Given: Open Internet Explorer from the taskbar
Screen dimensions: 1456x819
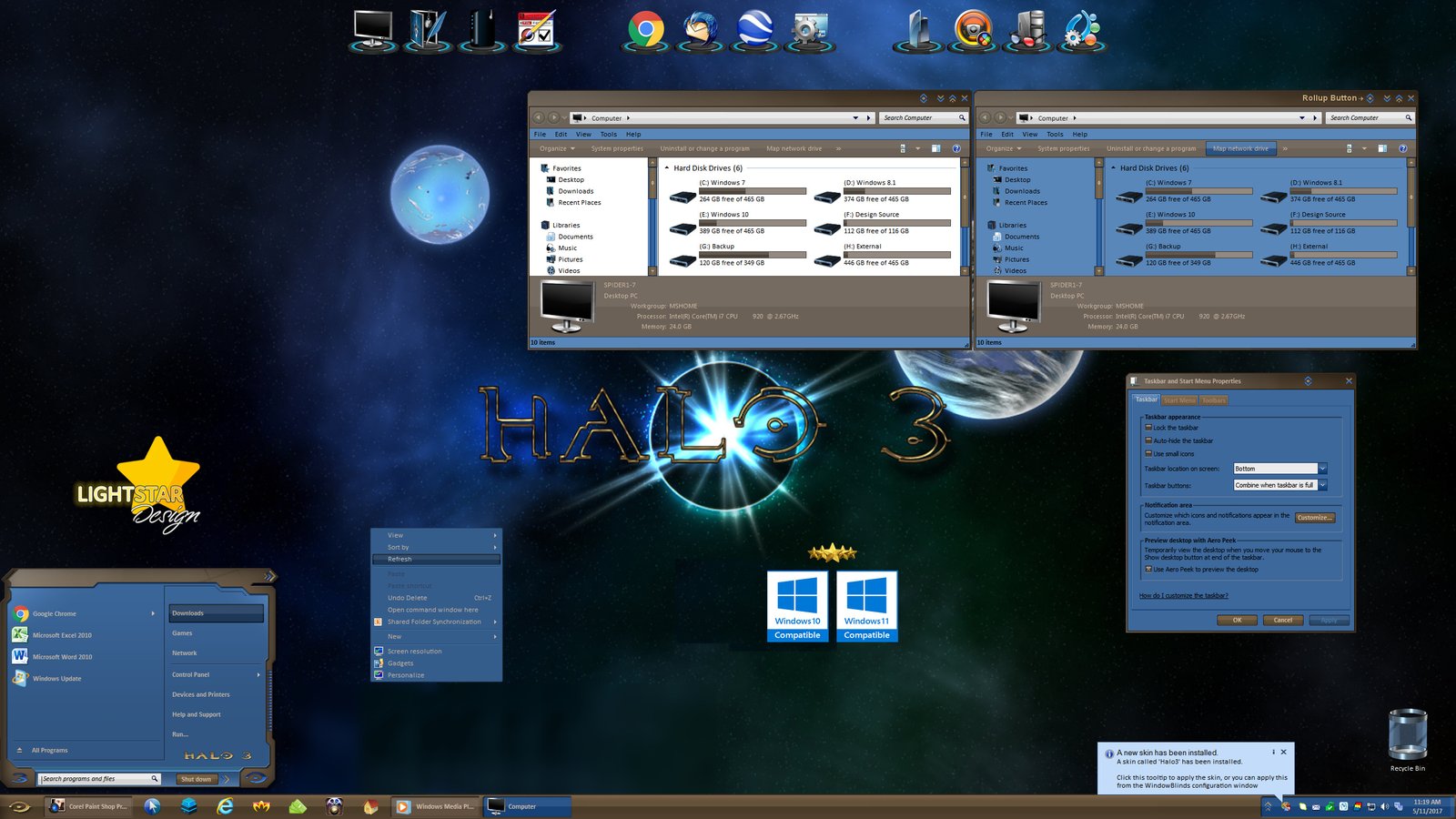Looking at the screenshot, I should pyautogui.click(x=225, y=806).
